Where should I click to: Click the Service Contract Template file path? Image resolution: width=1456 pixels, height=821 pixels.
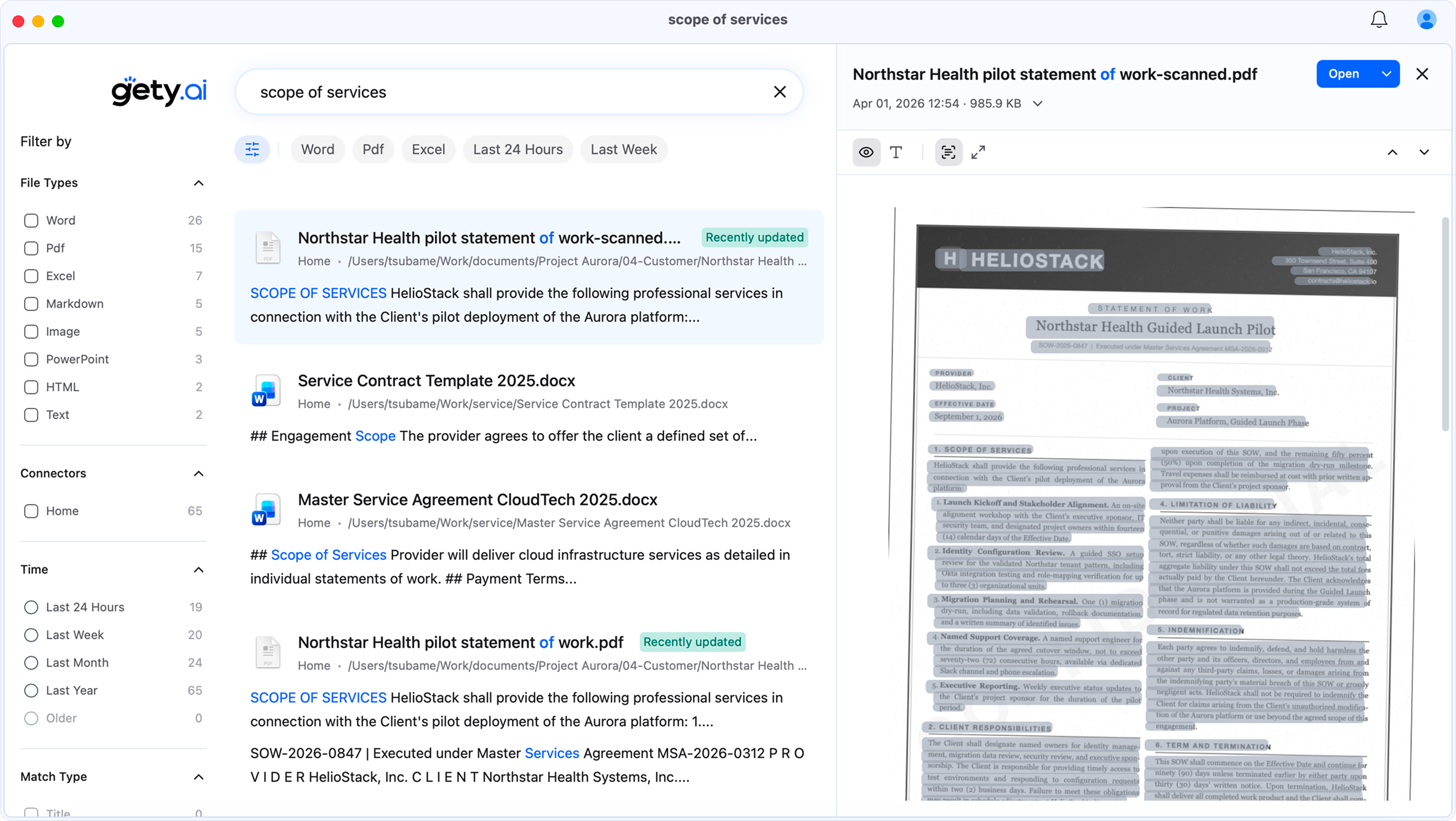click(x=538, y=404)
